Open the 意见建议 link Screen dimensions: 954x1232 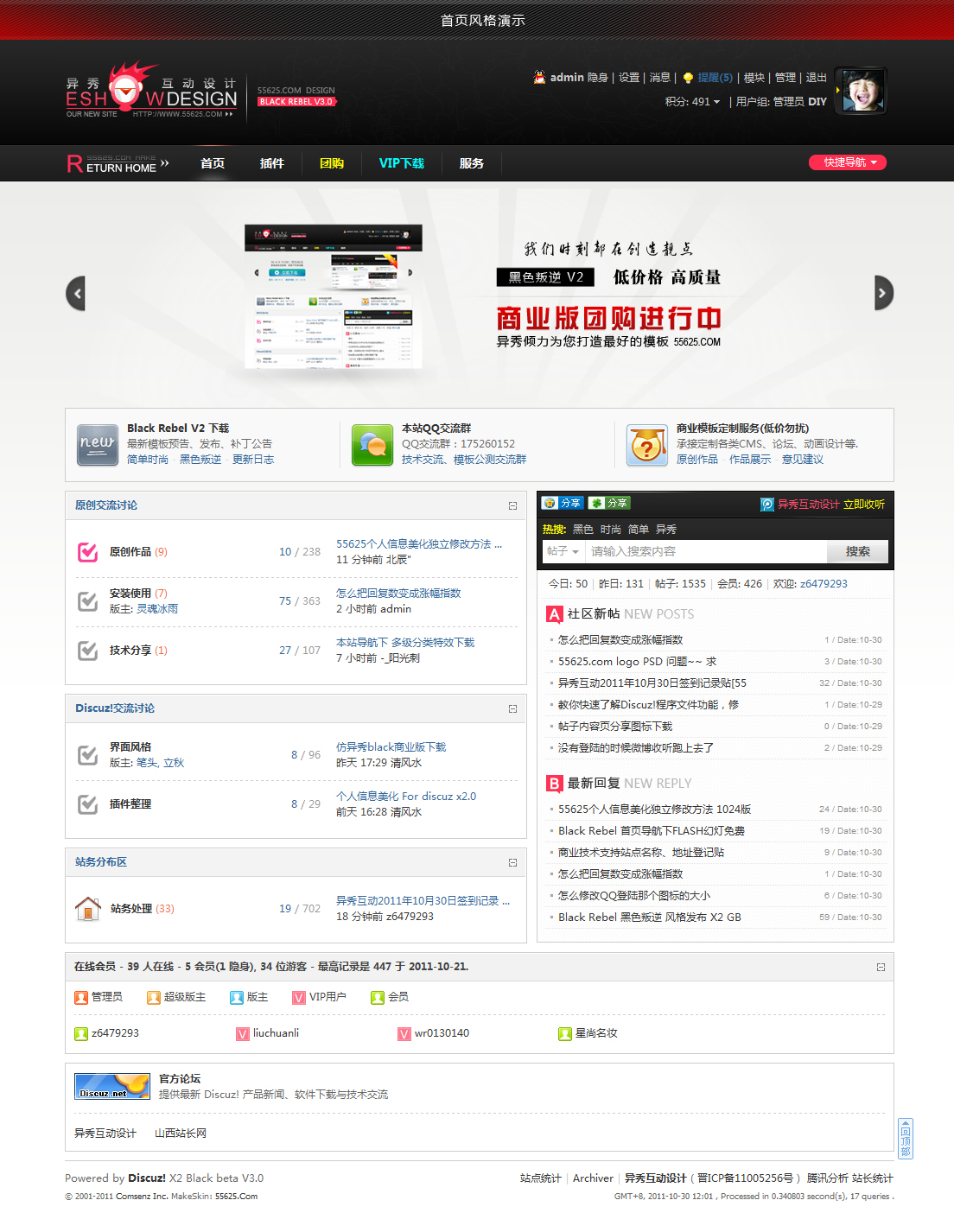[803, 460]
